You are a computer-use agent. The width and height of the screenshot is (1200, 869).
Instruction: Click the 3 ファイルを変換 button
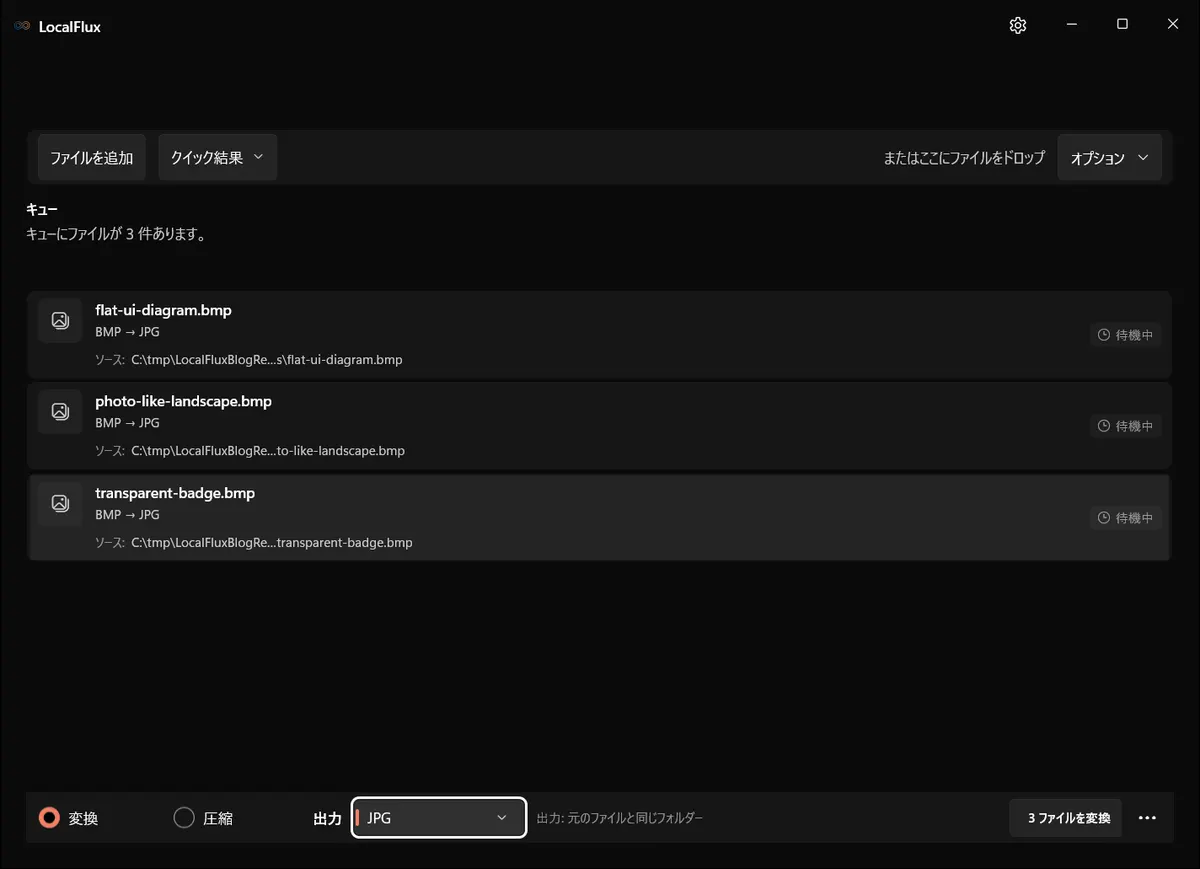1066,818
